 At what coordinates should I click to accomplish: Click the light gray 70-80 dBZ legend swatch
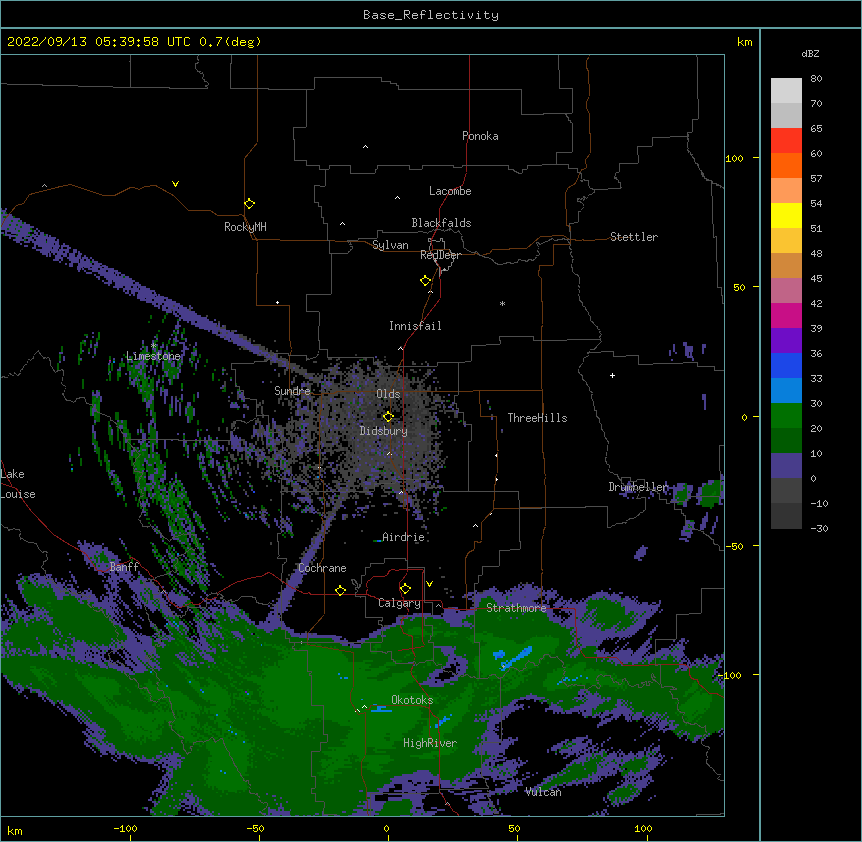786,91
